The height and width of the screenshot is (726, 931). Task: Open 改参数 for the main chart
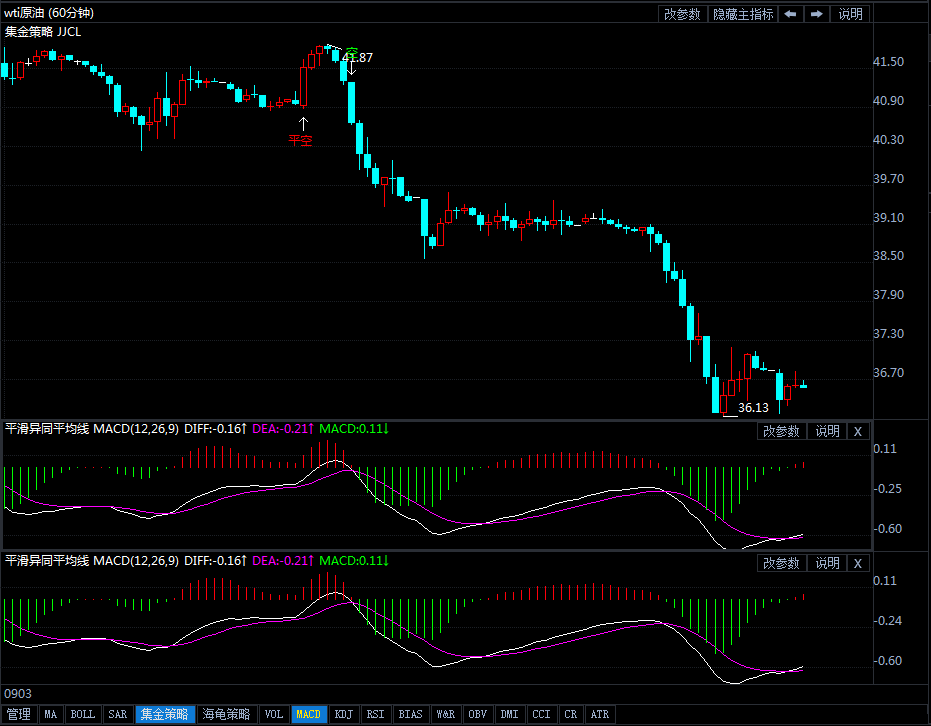click(683, 14)
